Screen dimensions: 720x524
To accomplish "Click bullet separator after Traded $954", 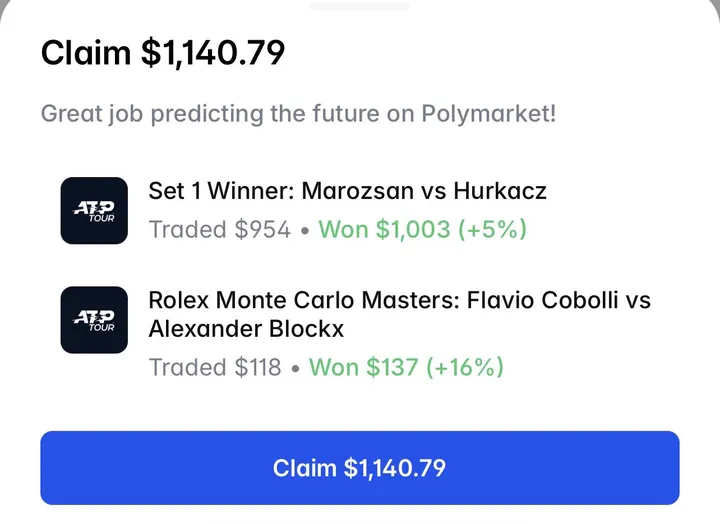I will [305, 231].
